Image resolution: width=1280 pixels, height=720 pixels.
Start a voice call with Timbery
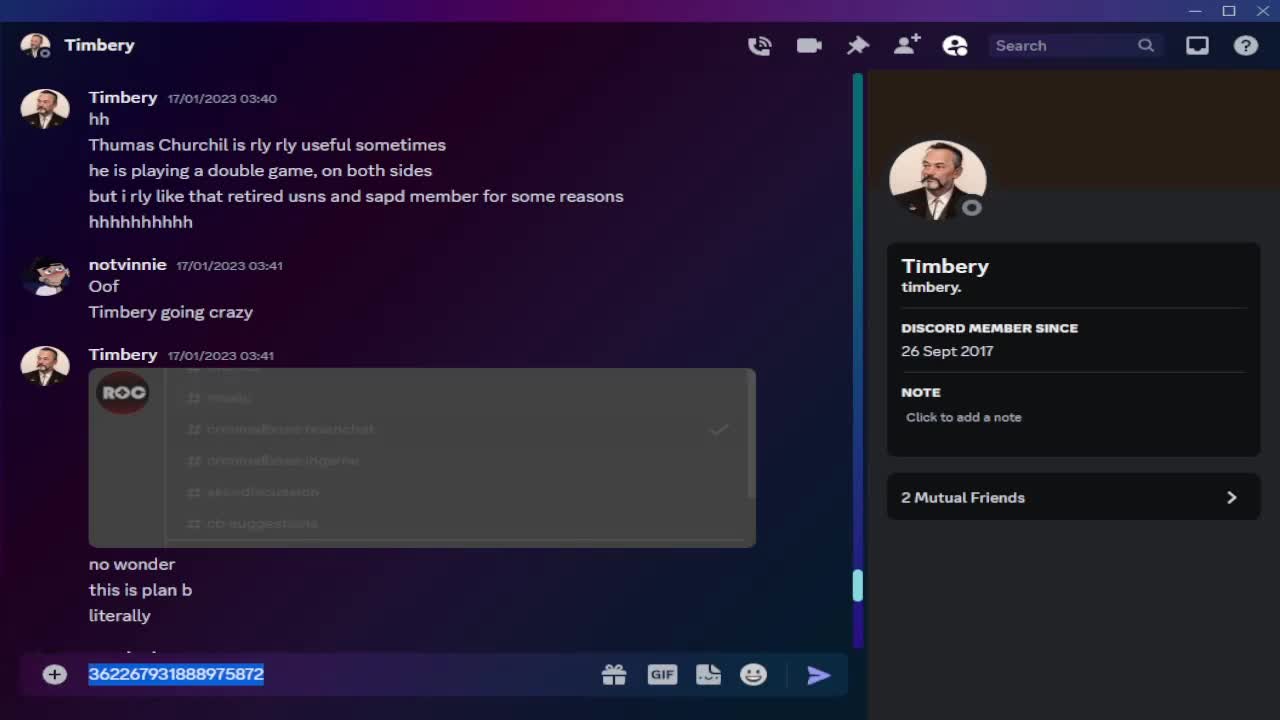point(760,45)
